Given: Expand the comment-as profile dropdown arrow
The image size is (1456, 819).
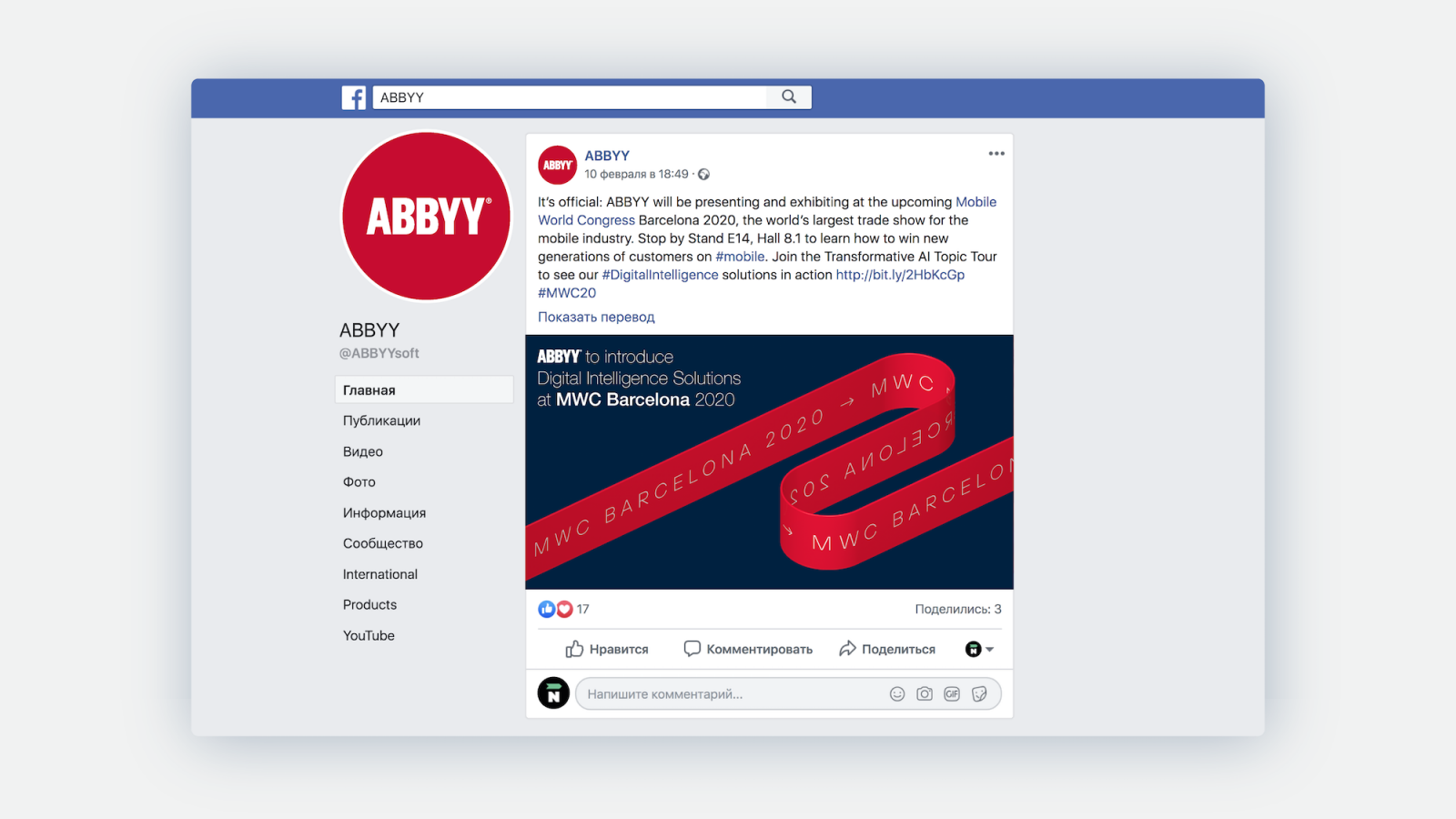Looking at the screenshot, I should tap(989, 650).
